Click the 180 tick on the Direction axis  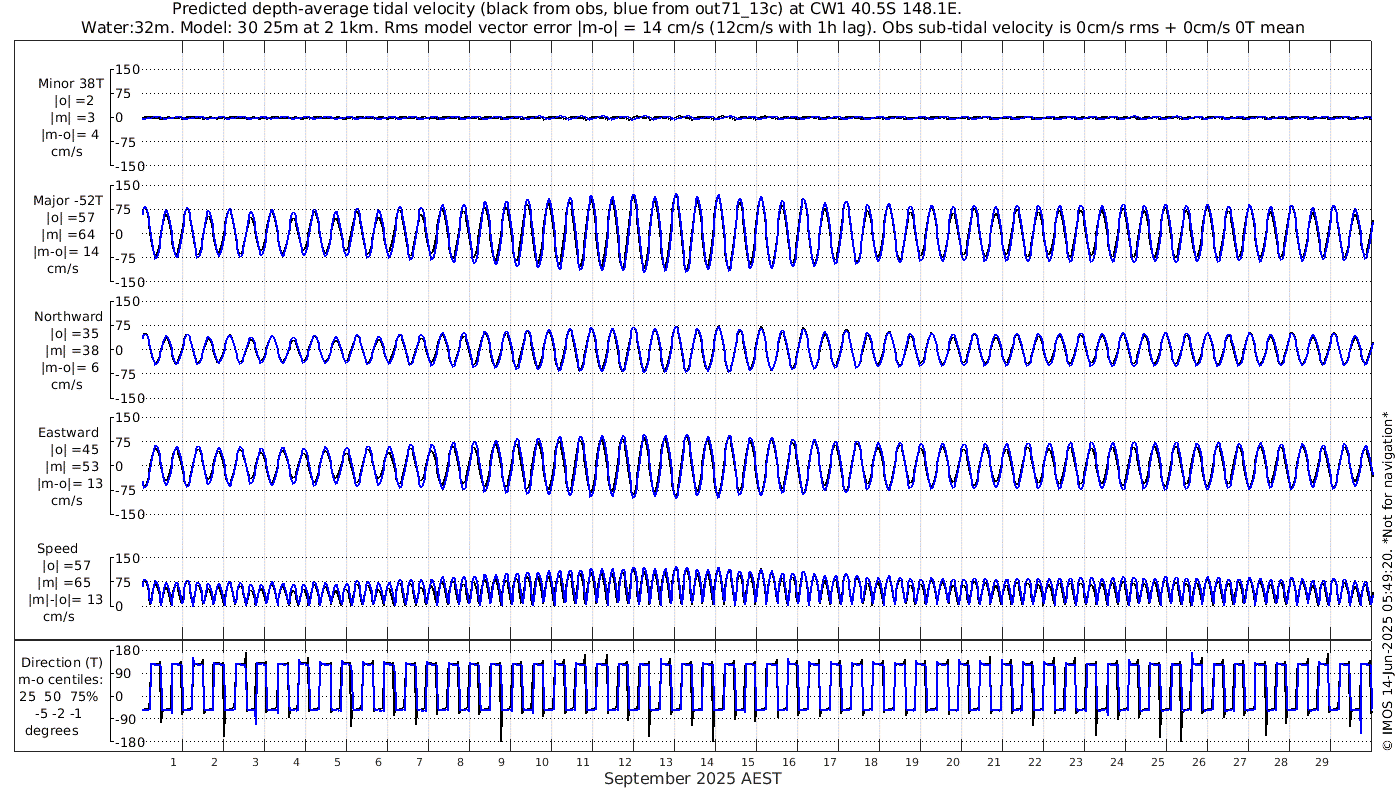[124, 651]
